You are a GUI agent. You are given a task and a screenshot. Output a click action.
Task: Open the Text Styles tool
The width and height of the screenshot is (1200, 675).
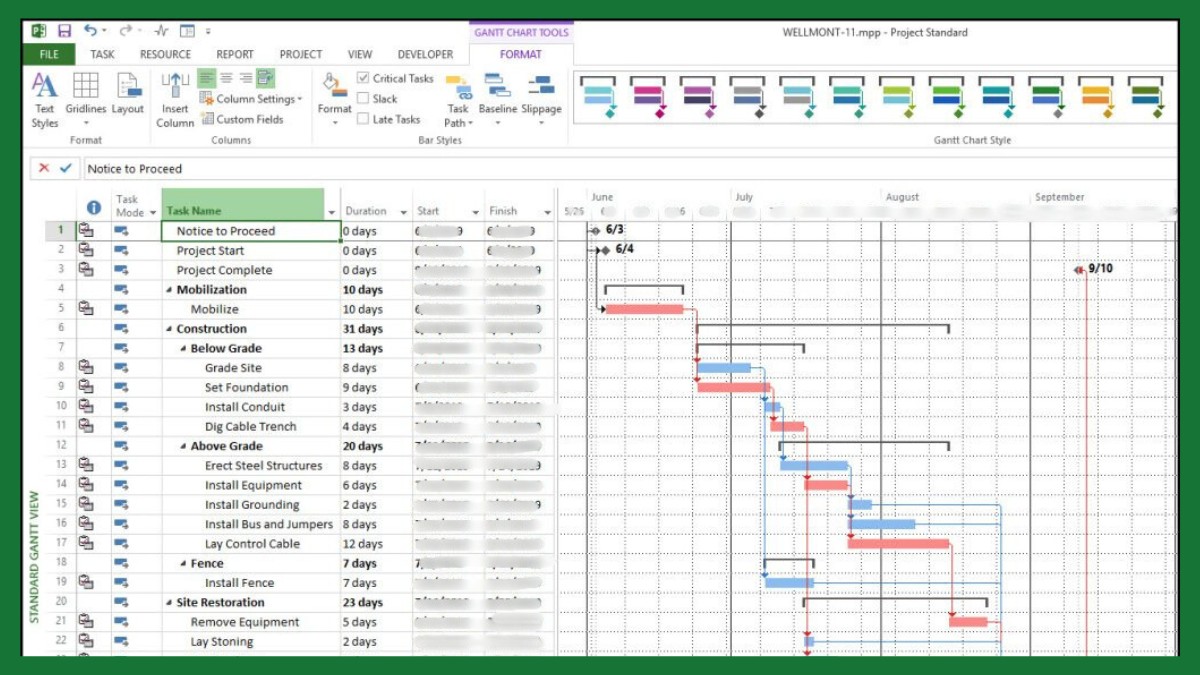coord(45,100)
